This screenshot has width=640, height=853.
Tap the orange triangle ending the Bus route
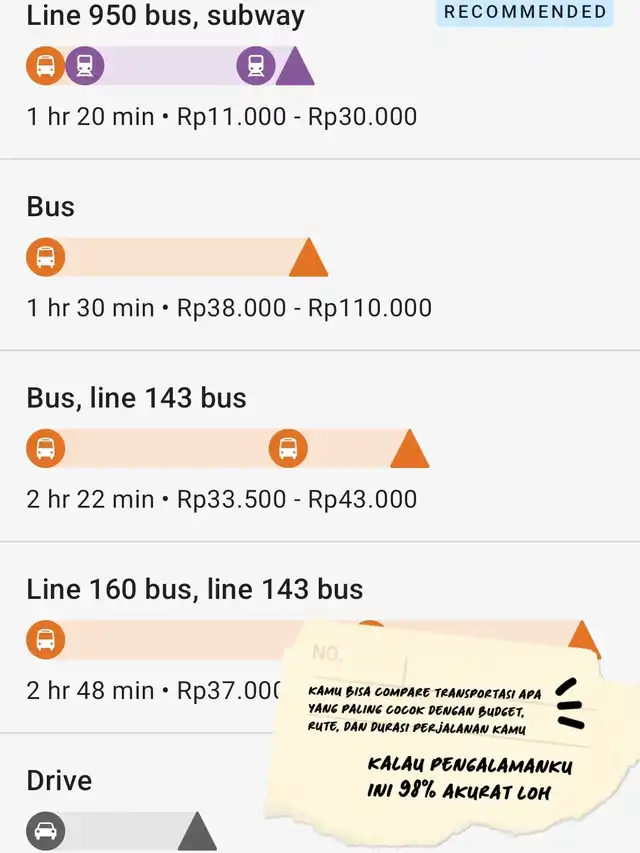click(308, 260)
